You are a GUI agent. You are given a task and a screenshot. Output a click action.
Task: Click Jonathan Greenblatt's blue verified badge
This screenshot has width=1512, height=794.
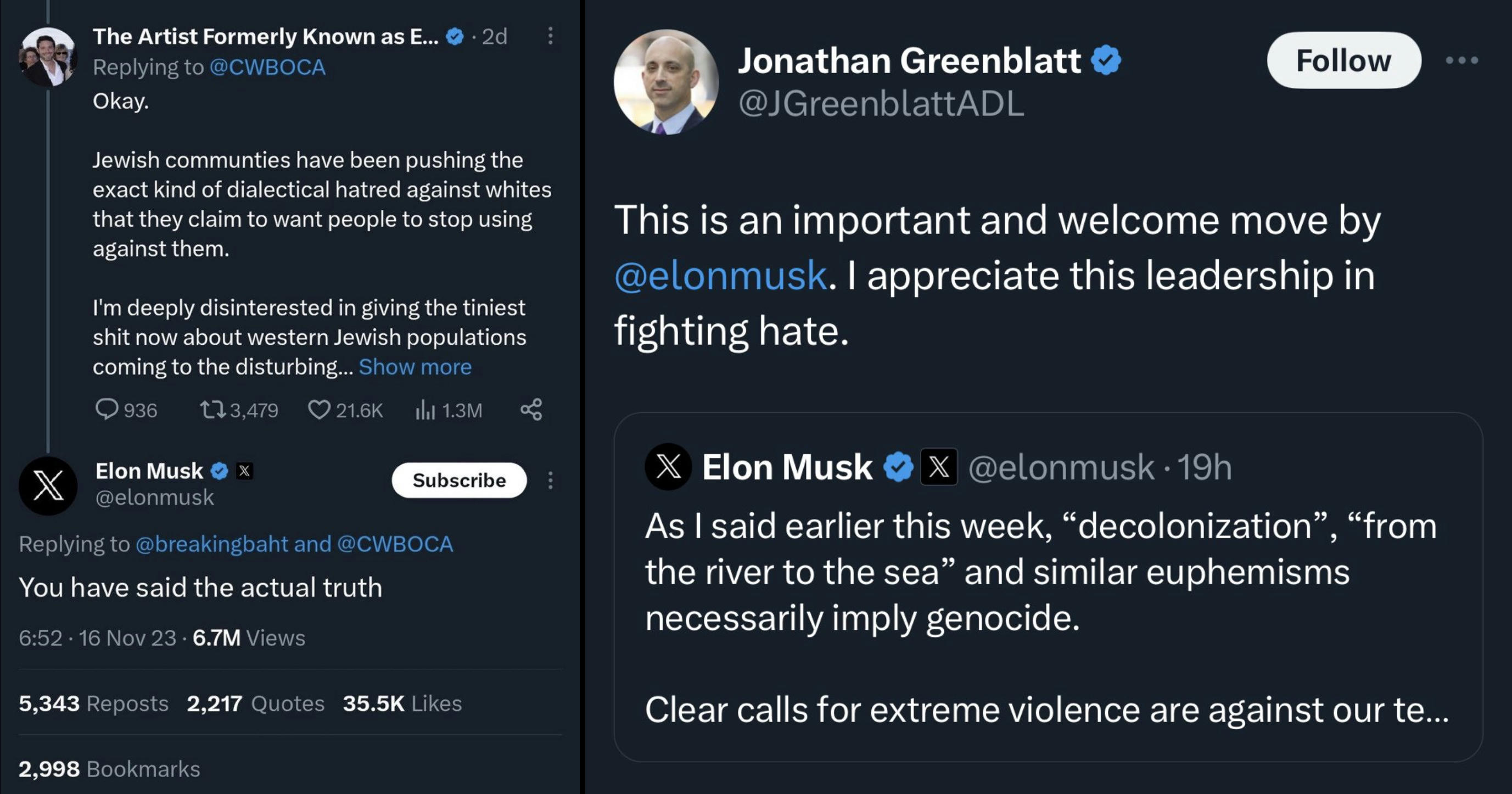point(1106,60)
